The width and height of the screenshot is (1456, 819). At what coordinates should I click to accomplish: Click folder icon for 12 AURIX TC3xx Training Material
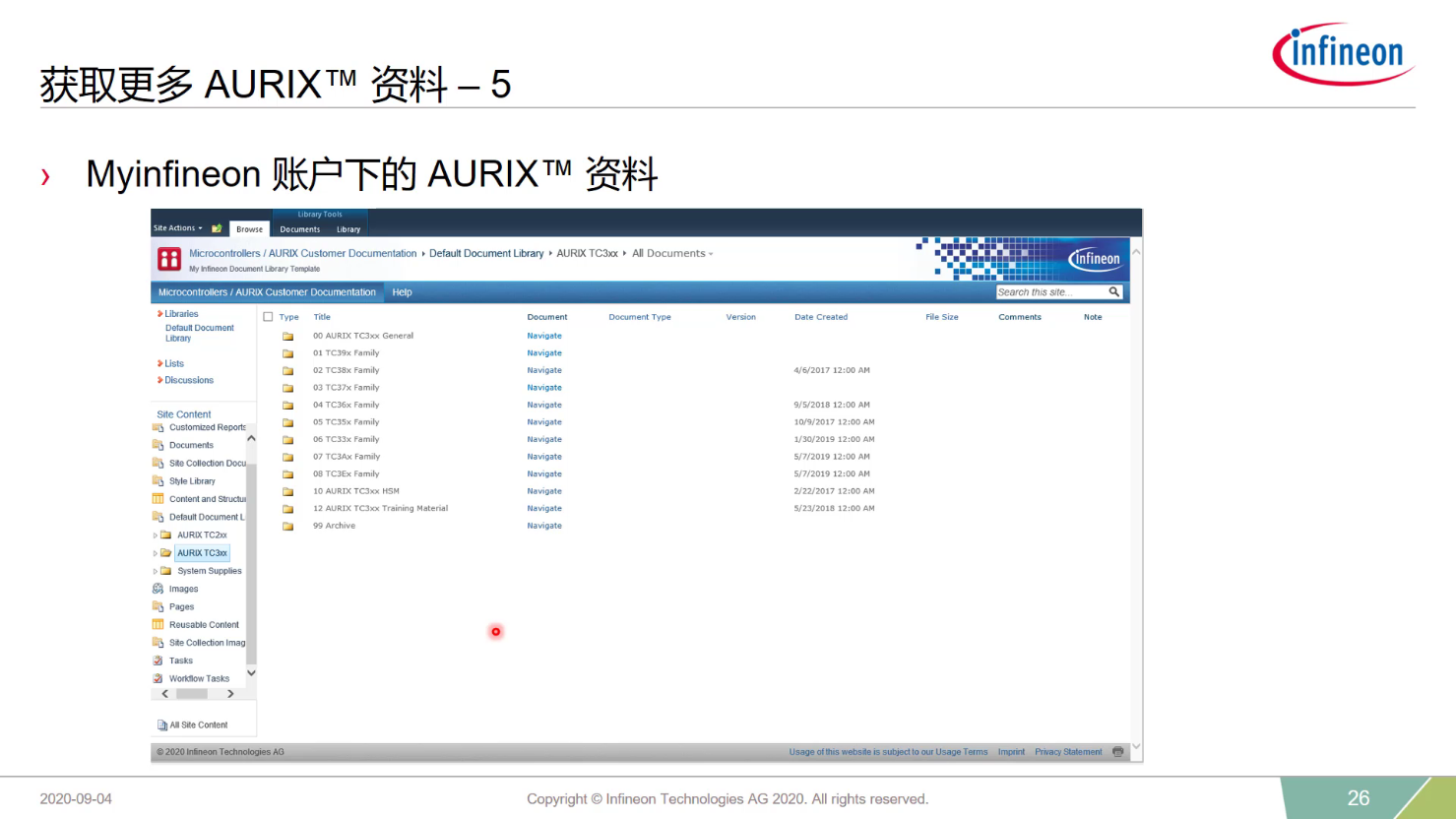pos(288,509)
